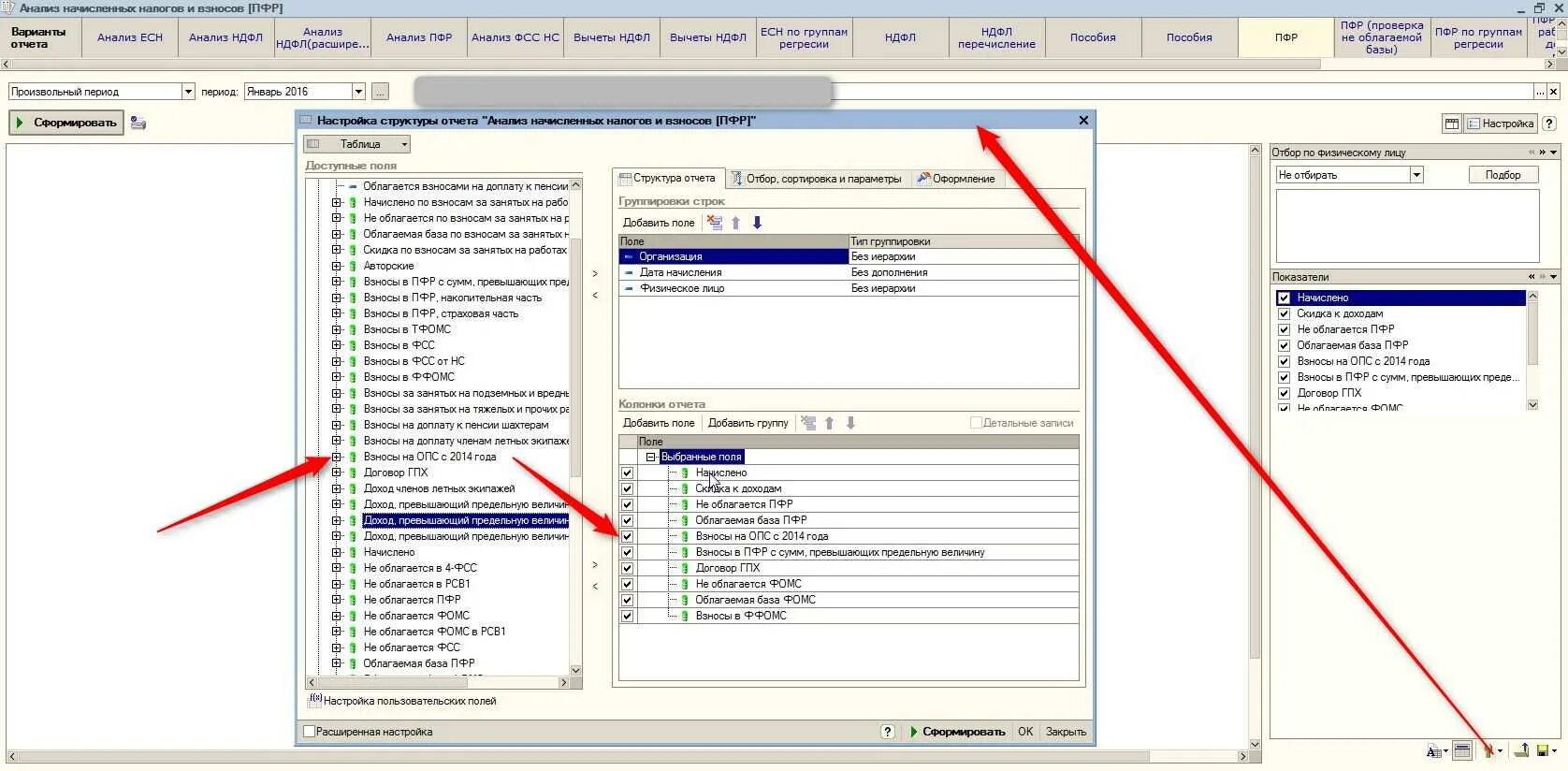Viewport: 1568px width, 771px height.
Task: Open user field settings f(x) icon
Action: tap(315, 700)
